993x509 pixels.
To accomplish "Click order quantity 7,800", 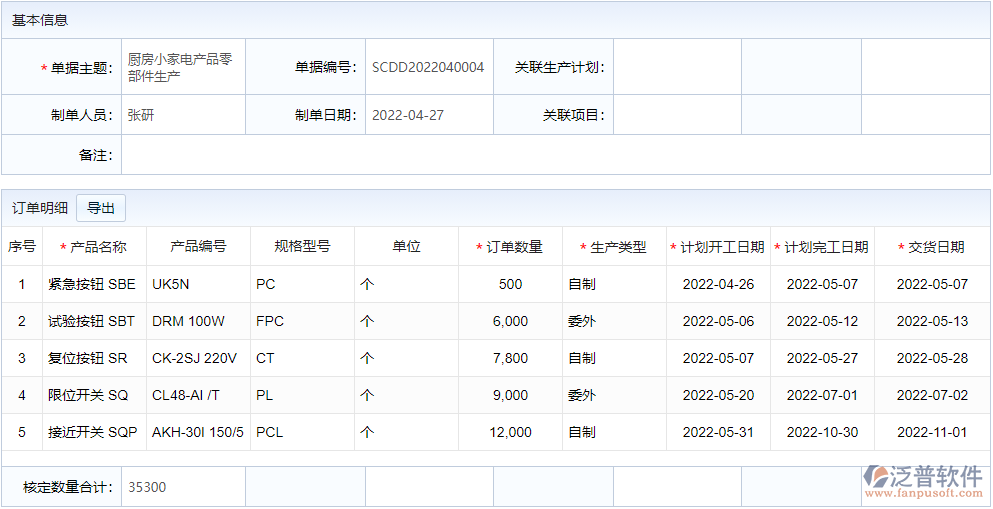I will (510, 358).
